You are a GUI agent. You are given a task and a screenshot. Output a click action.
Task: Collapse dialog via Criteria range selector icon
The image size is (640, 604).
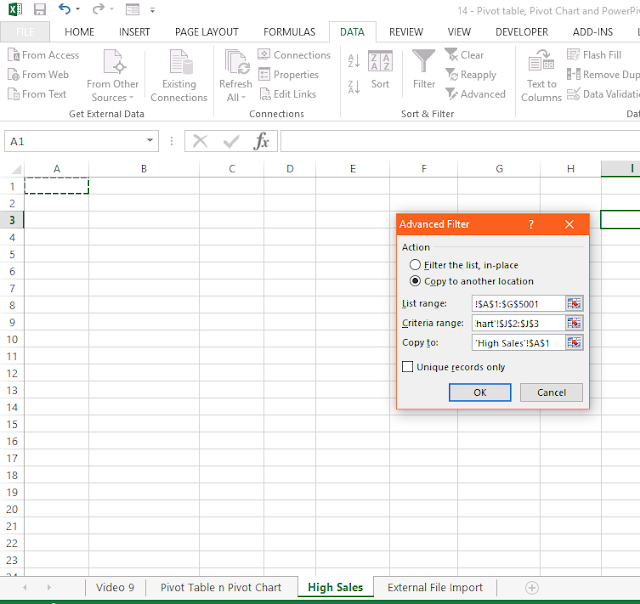coord(574,323)
